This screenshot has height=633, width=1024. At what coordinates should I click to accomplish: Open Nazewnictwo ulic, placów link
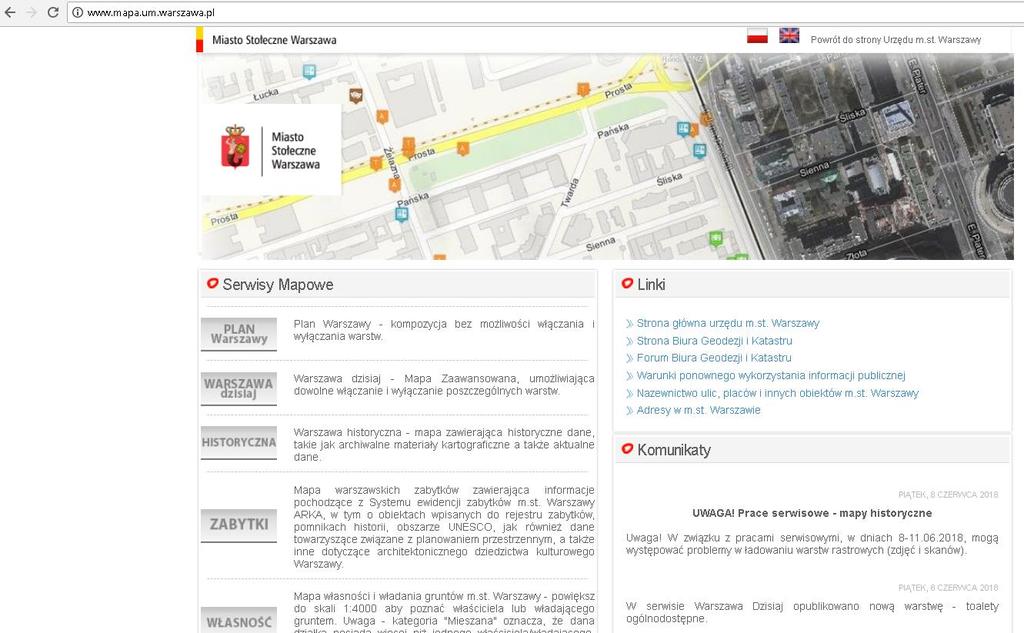tap(777, 393)
